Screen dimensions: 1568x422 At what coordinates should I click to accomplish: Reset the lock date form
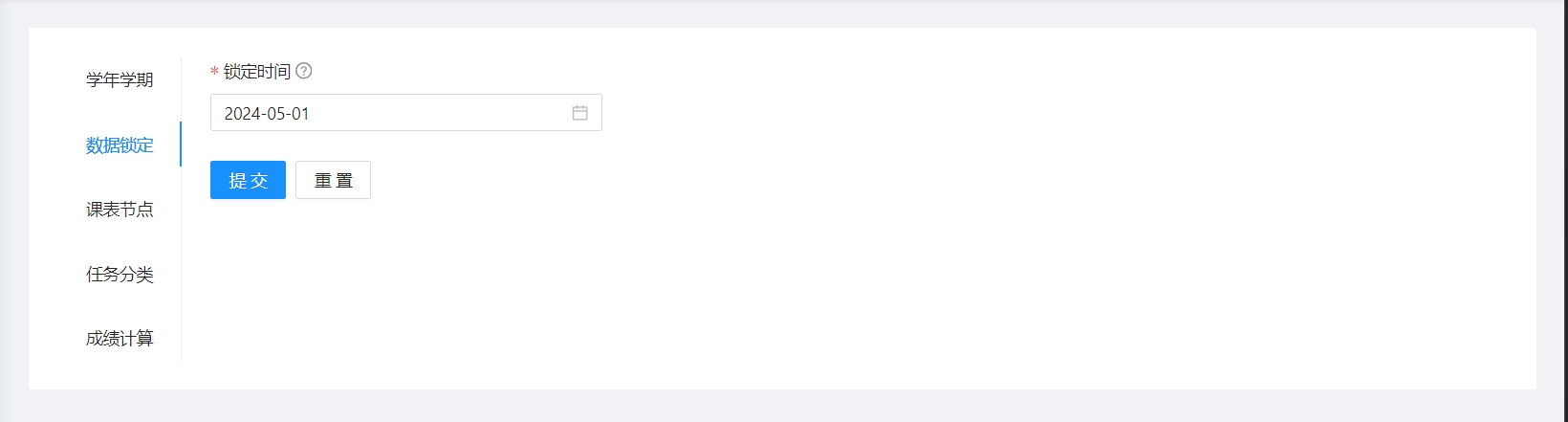pos(333,180)
